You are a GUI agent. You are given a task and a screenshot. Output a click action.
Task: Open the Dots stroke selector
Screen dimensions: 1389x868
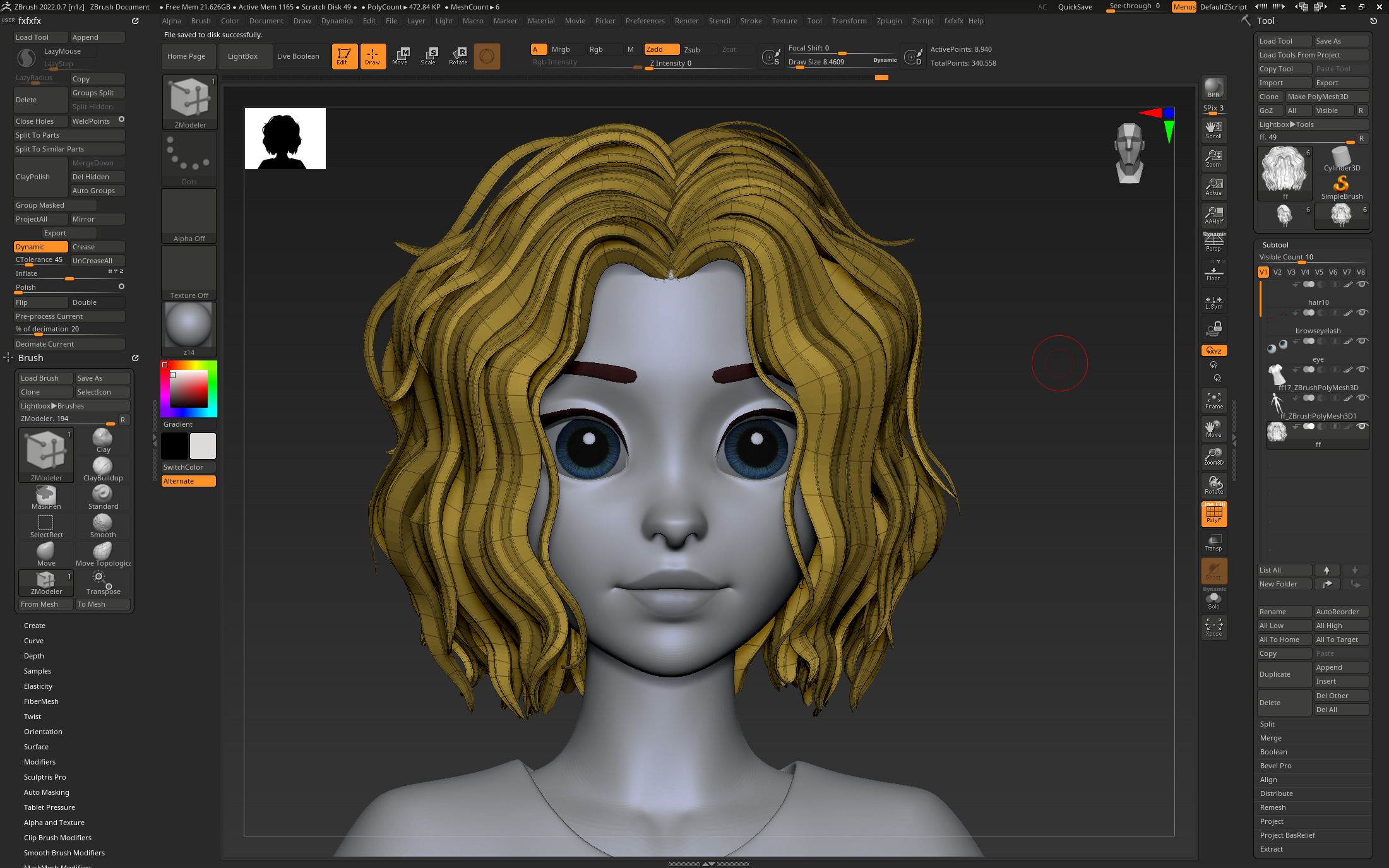189,159
